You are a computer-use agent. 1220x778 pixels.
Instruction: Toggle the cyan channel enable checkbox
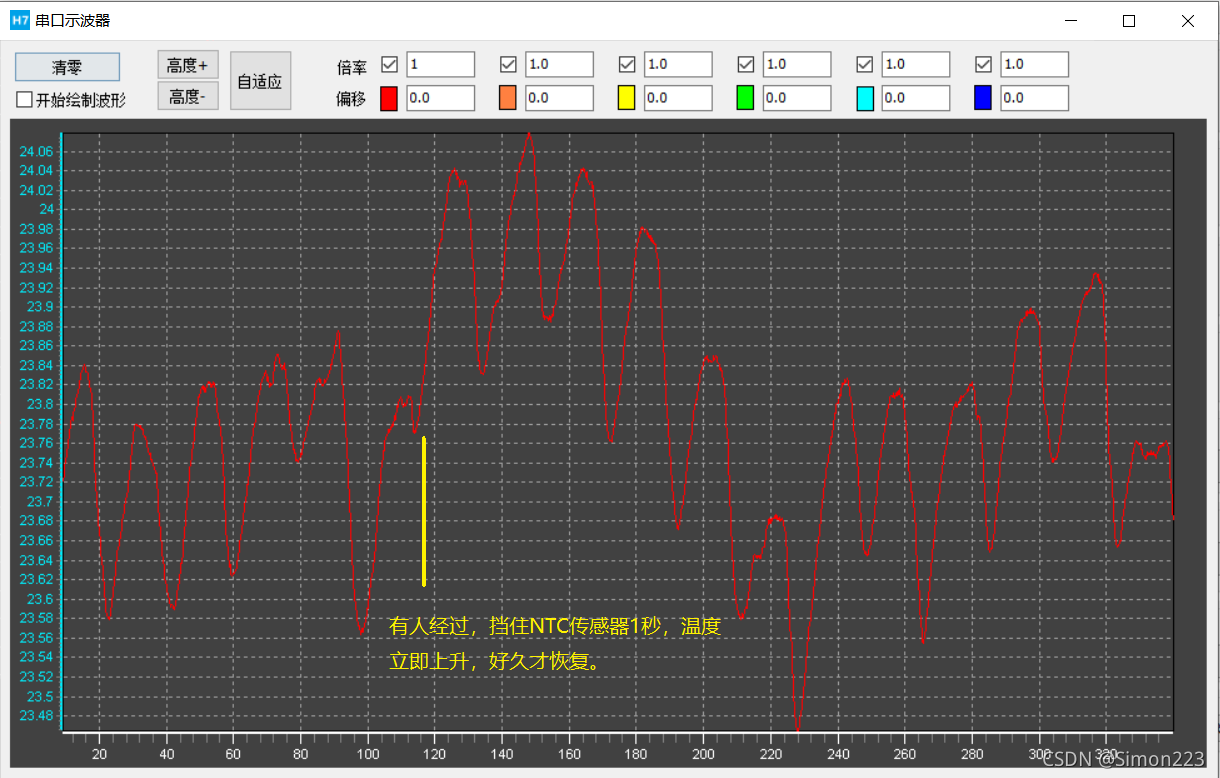point(865,64)
